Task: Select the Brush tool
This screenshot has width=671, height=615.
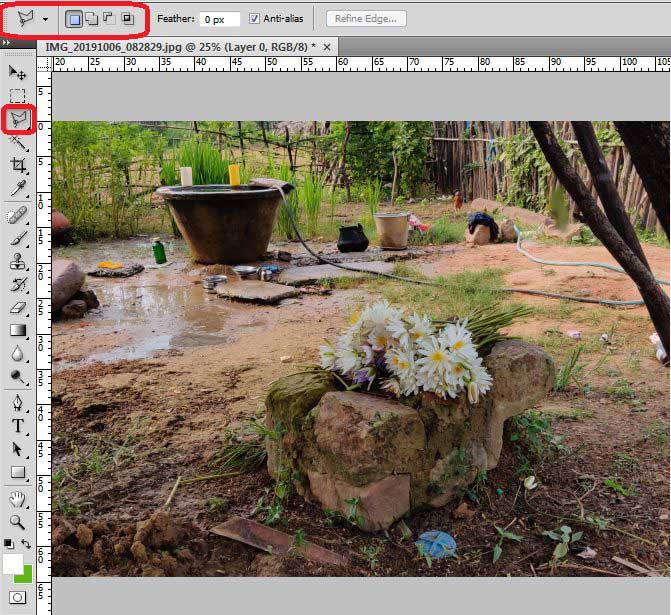Action: point(18,238)
